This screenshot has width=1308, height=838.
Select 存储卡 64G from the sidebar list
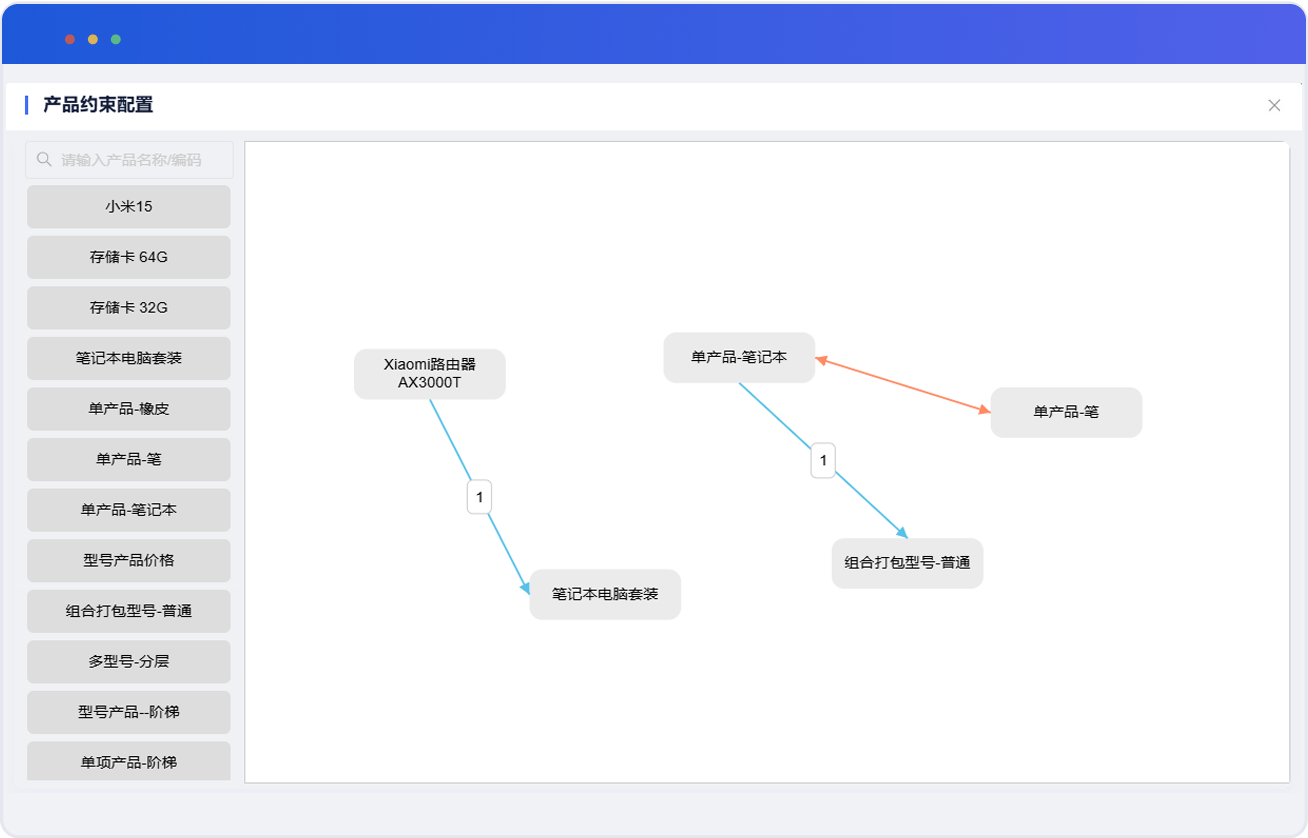point(128,257)
